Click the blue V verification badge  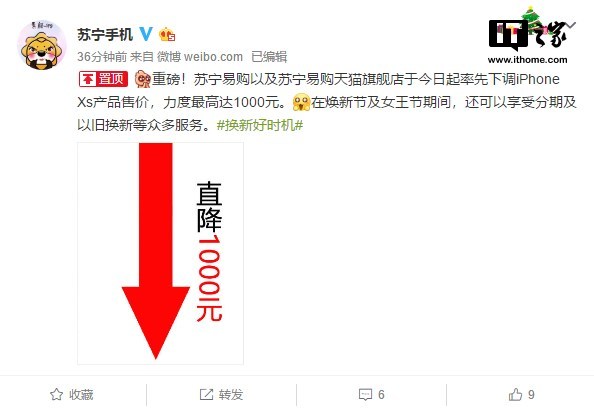tap(146, 34)
